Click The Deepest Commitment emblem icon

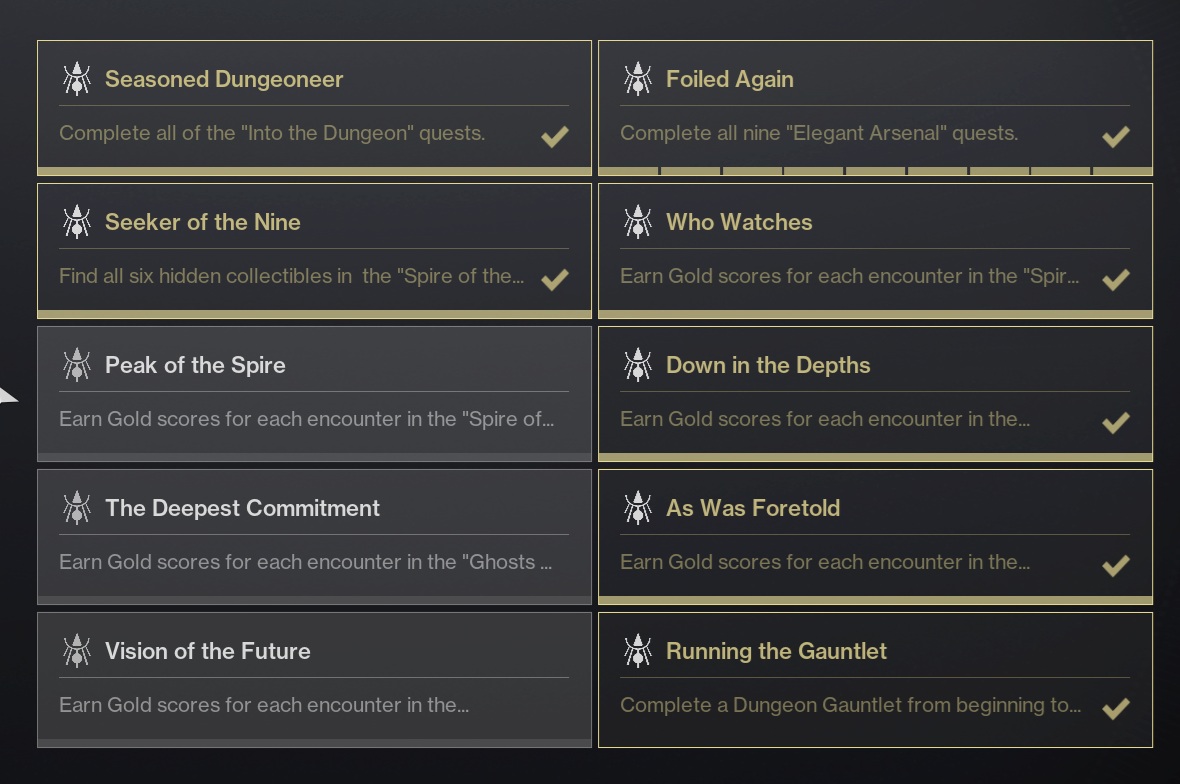pos(77,507)
